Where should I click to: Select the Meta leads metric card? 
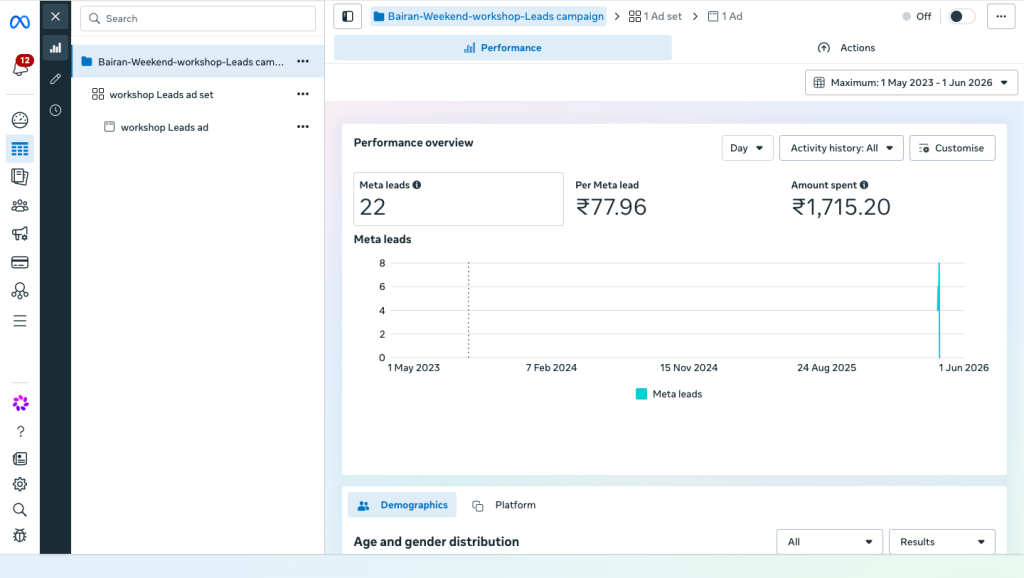[x=458, y=199]
